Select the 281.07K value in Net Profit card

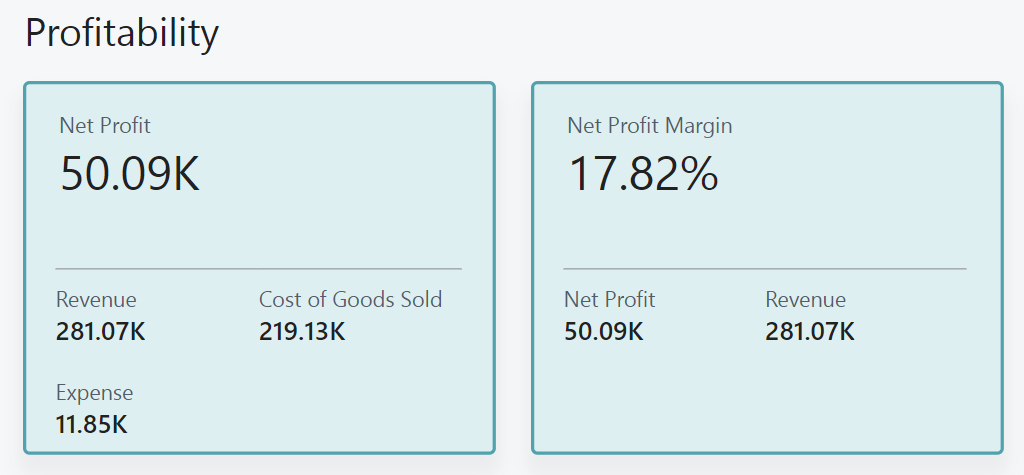pos(100,331)
